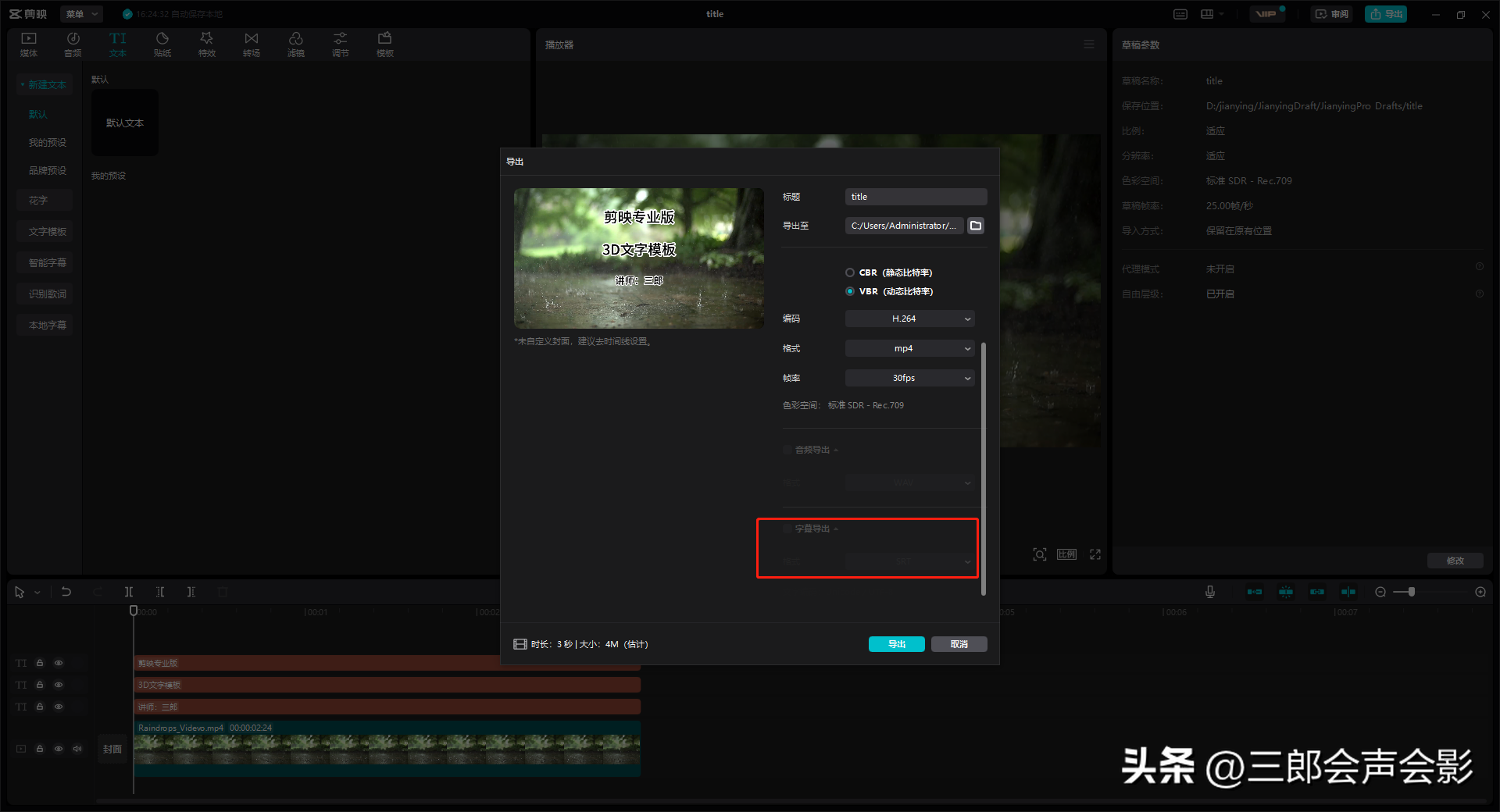Switch to the 贴纸 stickers tab
Screen dimensions: 1500x812
162,45
